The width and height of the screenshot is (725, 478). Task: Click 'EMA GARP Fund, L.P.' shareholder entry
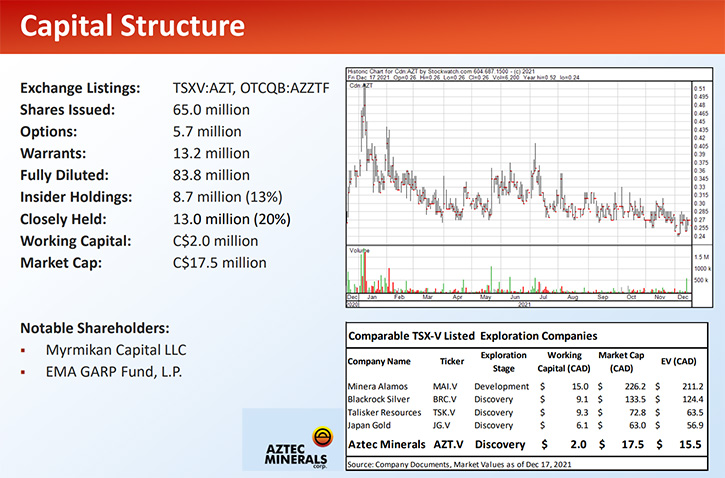tap(114, 372)
